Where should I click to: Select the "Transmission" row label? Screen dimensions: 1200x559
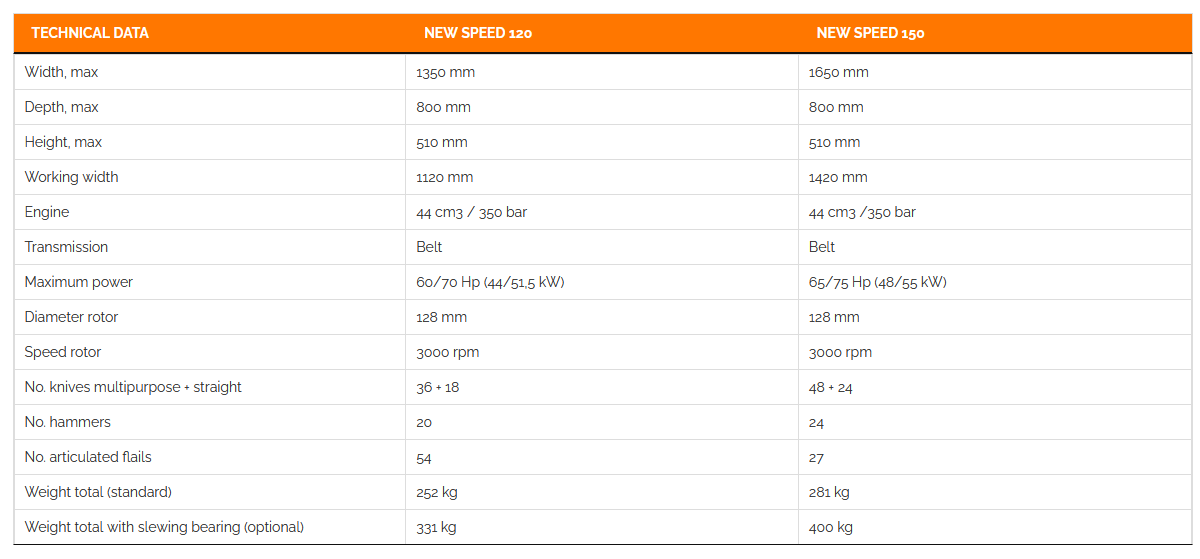(66, 247)
